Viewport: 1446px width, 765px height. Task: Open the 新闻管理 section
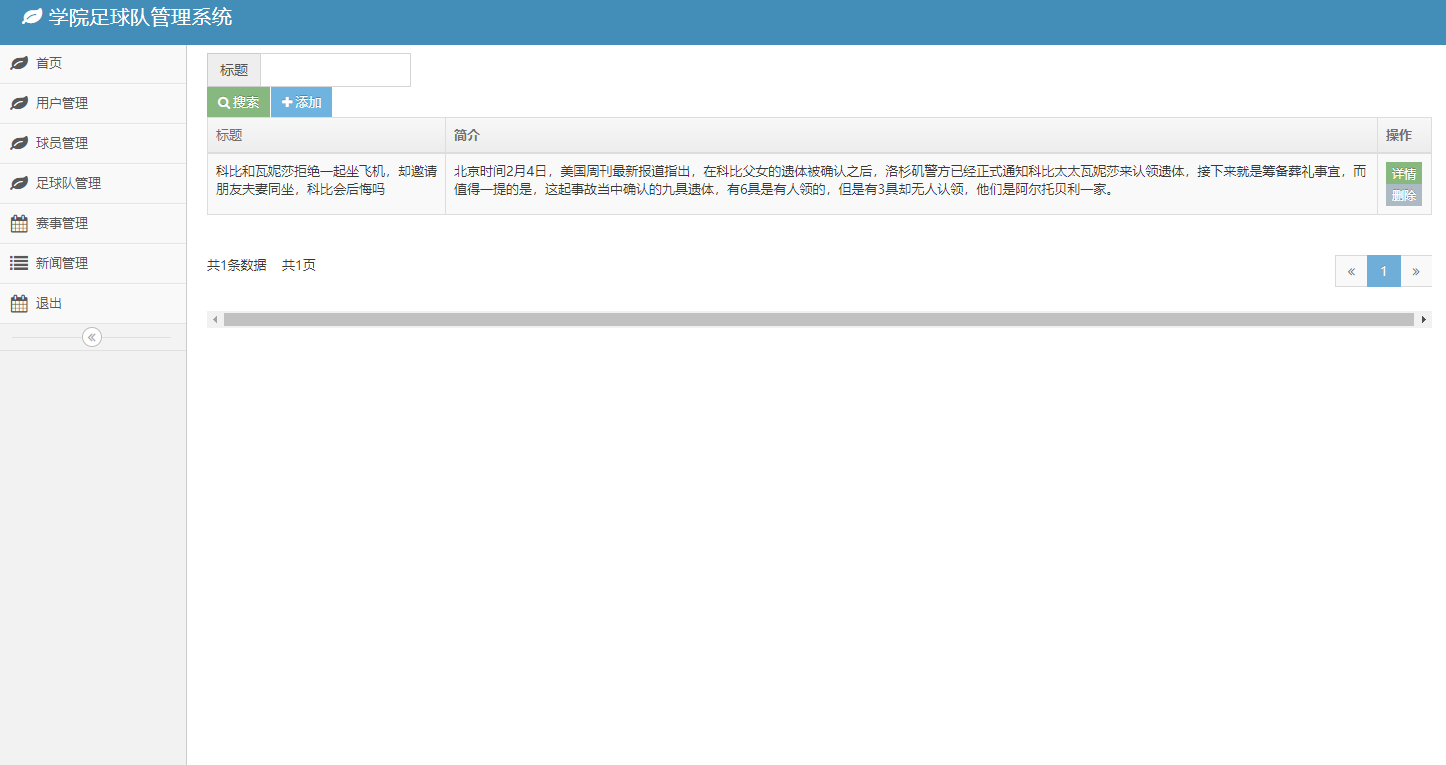(x=62, y=262)
